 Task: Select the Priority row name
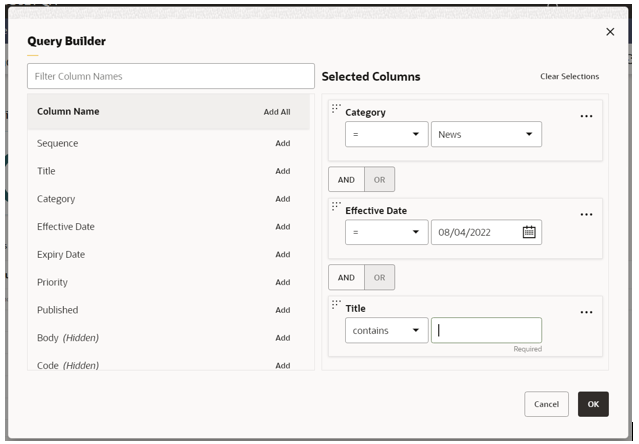(52, 282)
